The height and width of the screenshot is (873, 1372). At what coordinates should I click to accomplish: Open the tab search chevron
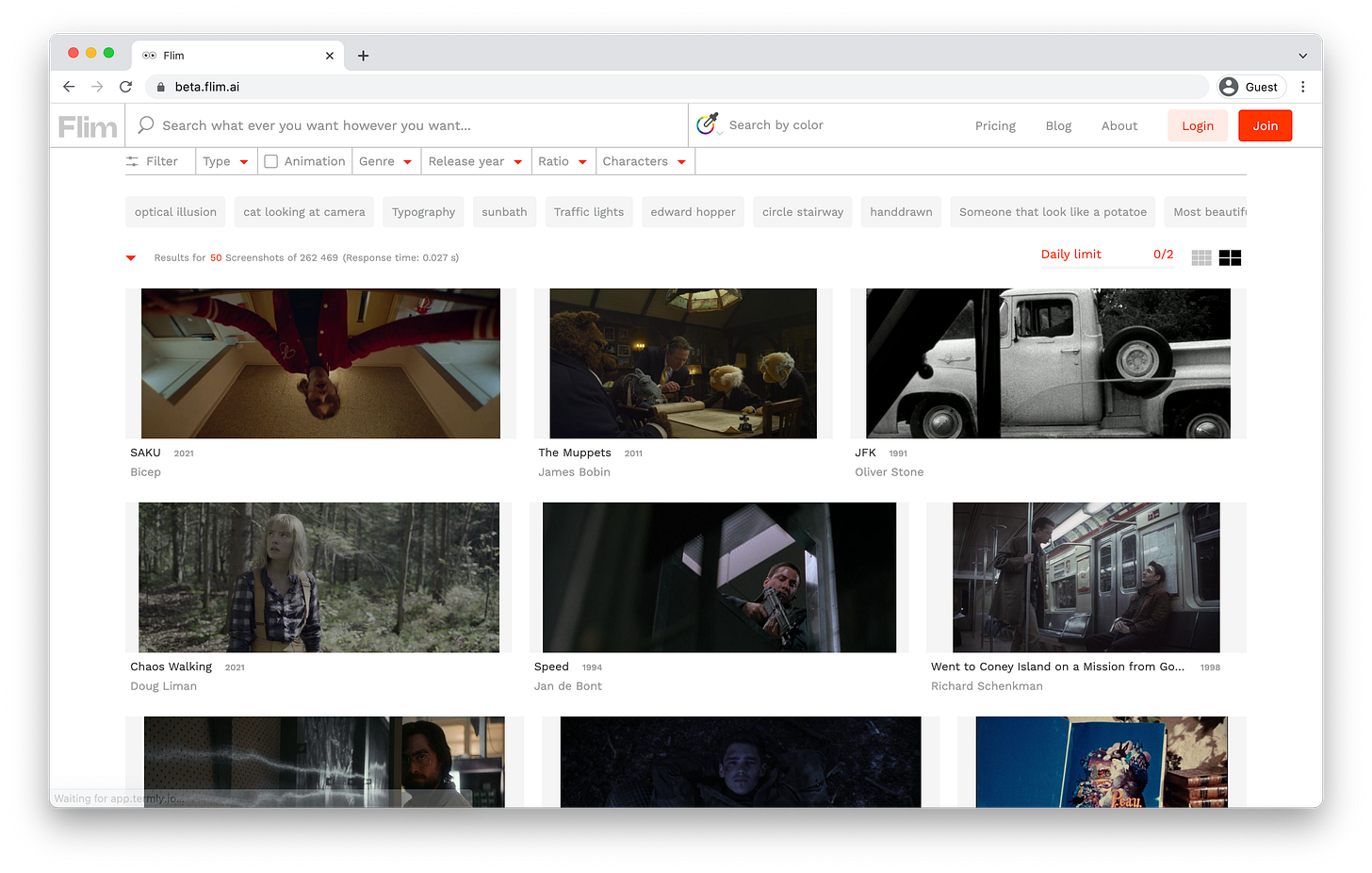[x=1303, y=56]
